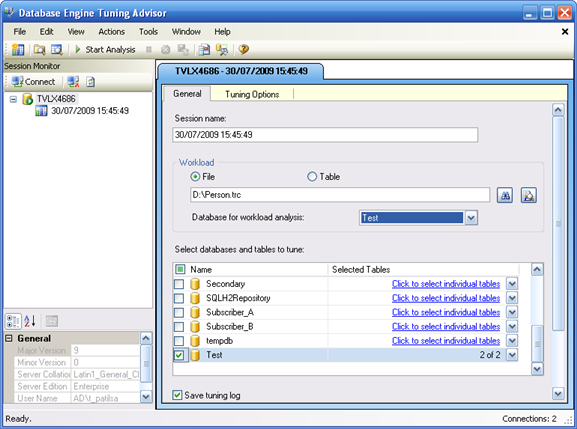Click the properties pane scrollbar down arrow
Viewport: 577px width, 429px height.
click(146, 397)
